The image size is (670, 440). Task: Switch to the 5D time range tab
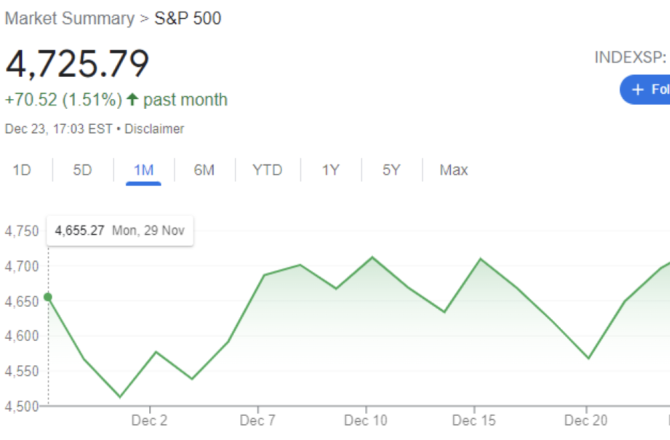coord(82,170)
